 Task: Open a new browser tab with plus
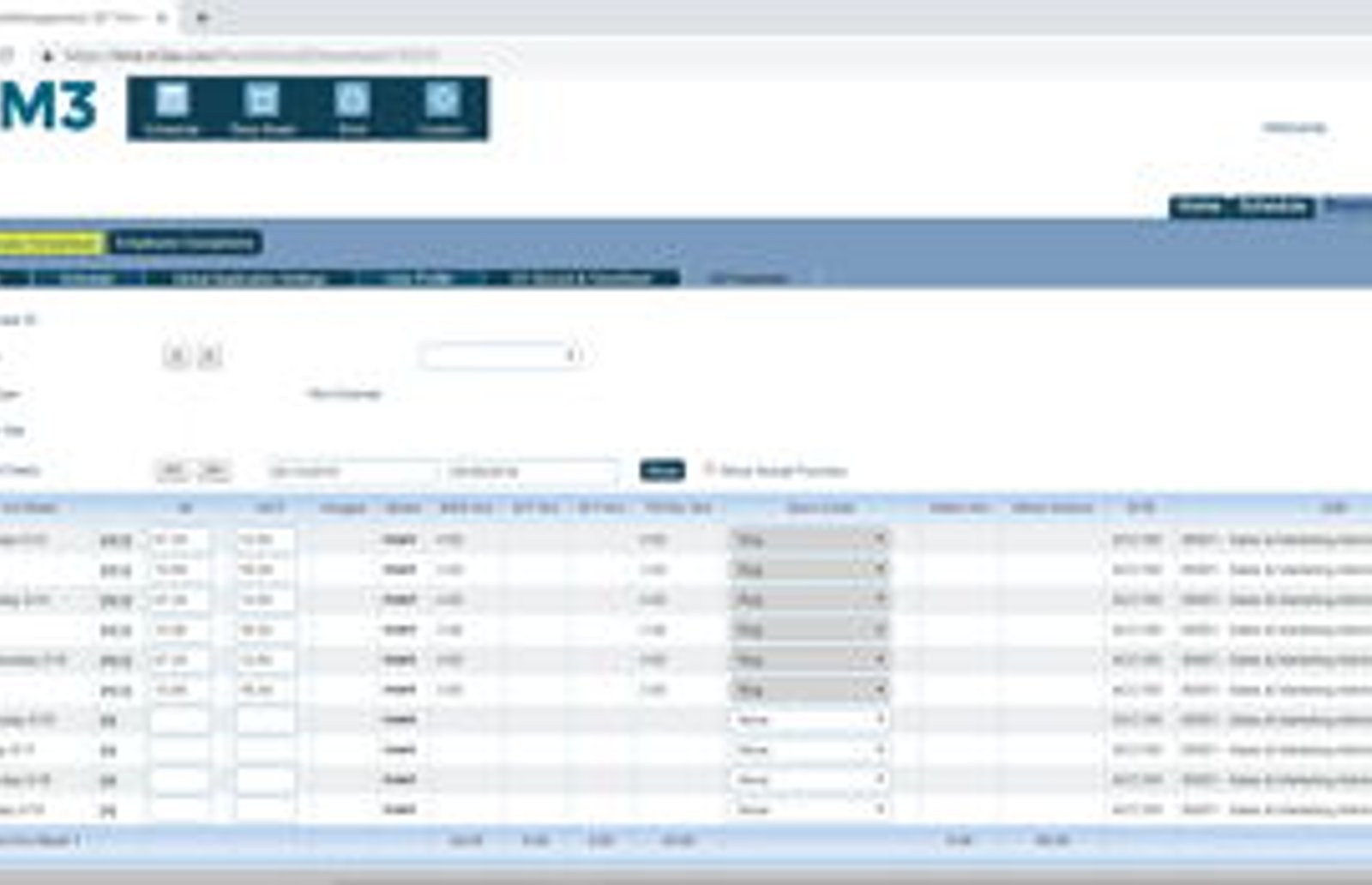[202, 17]
